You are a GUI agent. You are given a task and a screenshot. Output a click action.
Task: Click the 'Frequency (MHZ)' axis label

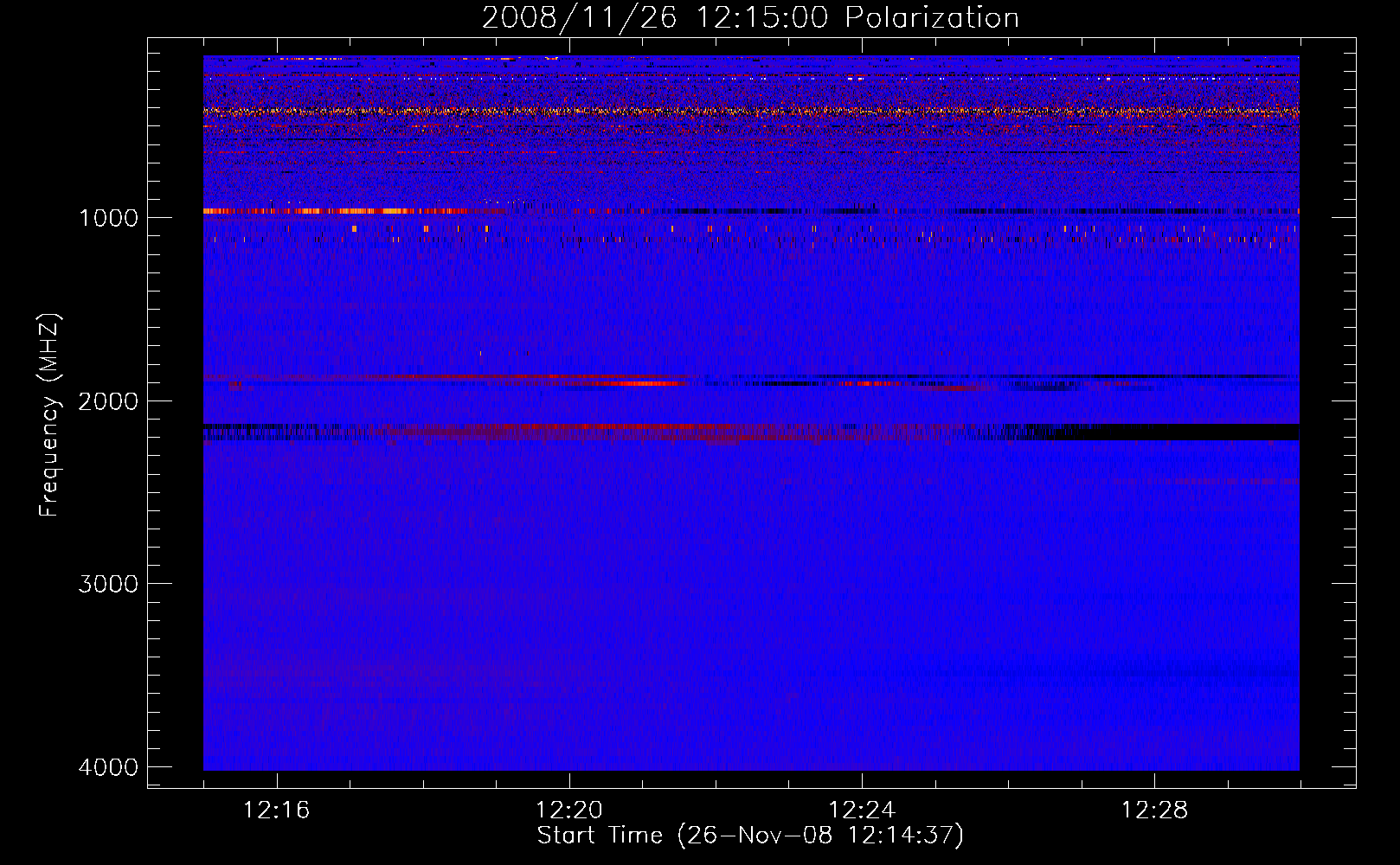tap(49, 415)
